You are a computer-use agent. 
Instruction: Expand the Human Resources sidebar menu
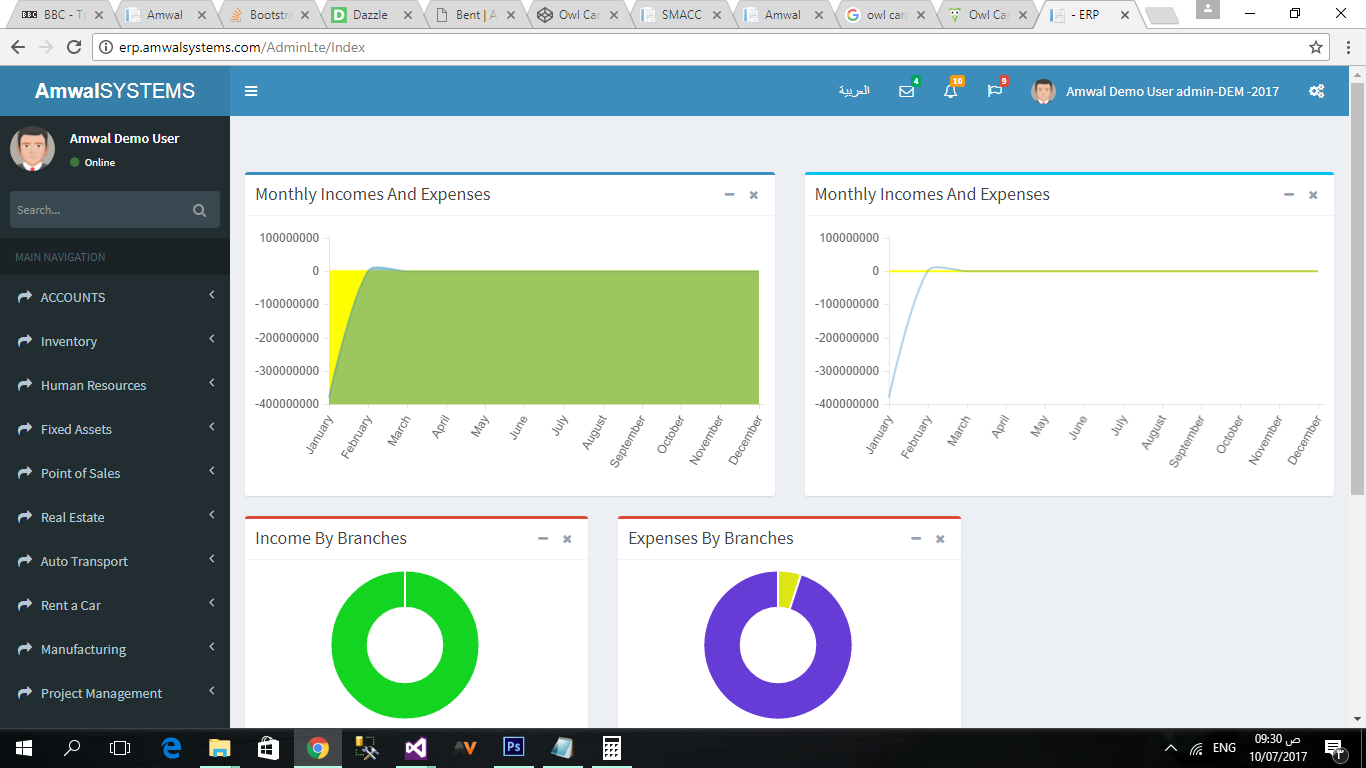click(x=93, y=385)
